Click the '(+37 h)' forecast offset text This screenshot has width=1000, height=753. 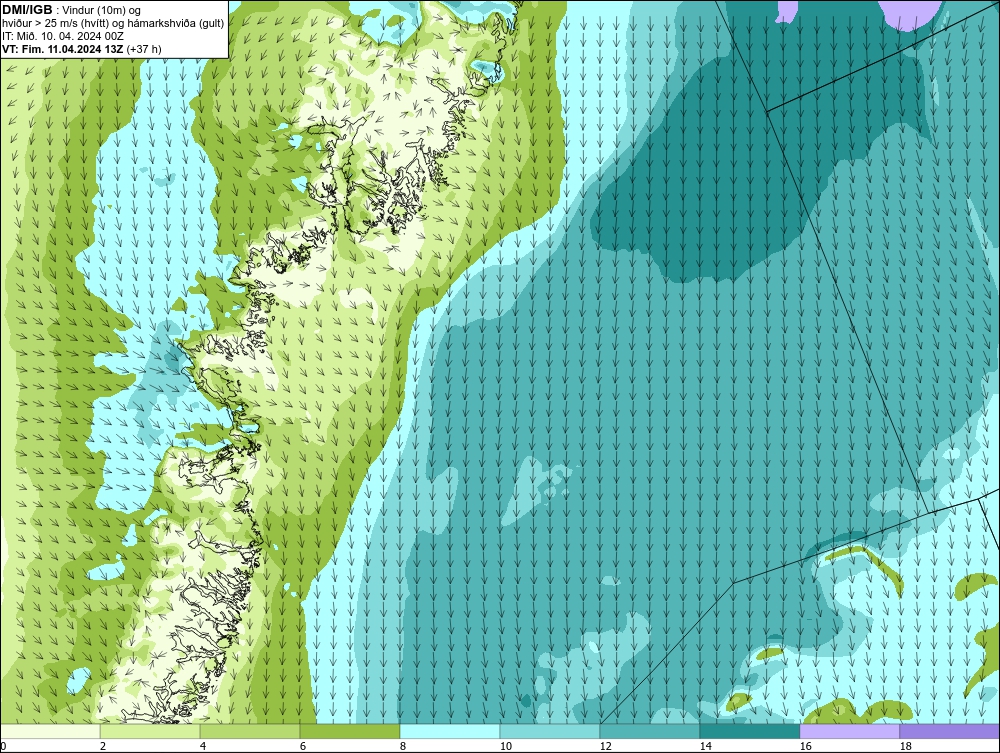[144, 49]
